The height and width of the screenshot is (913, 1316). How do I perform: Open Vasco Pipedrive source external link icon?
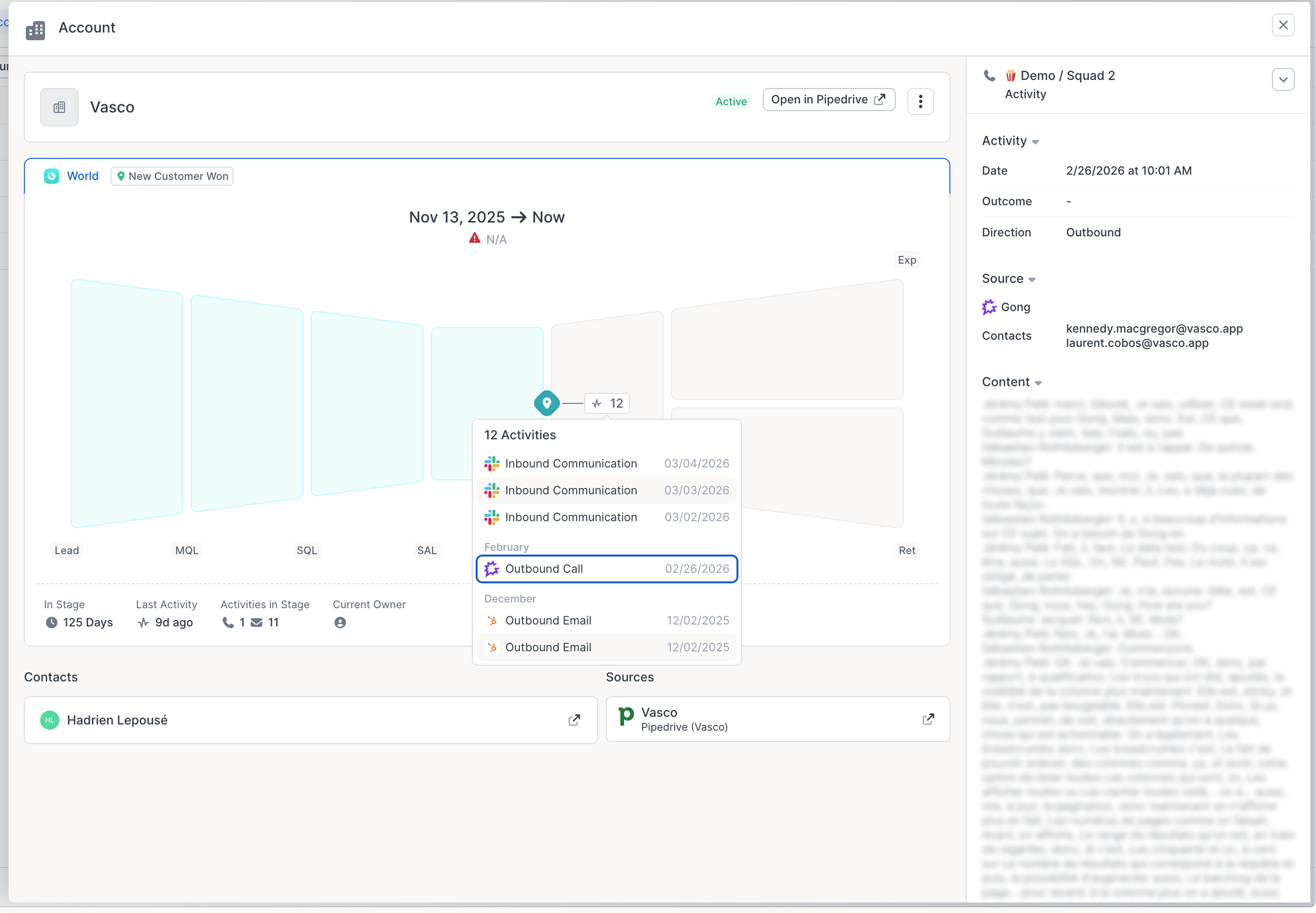coord(928,719)
